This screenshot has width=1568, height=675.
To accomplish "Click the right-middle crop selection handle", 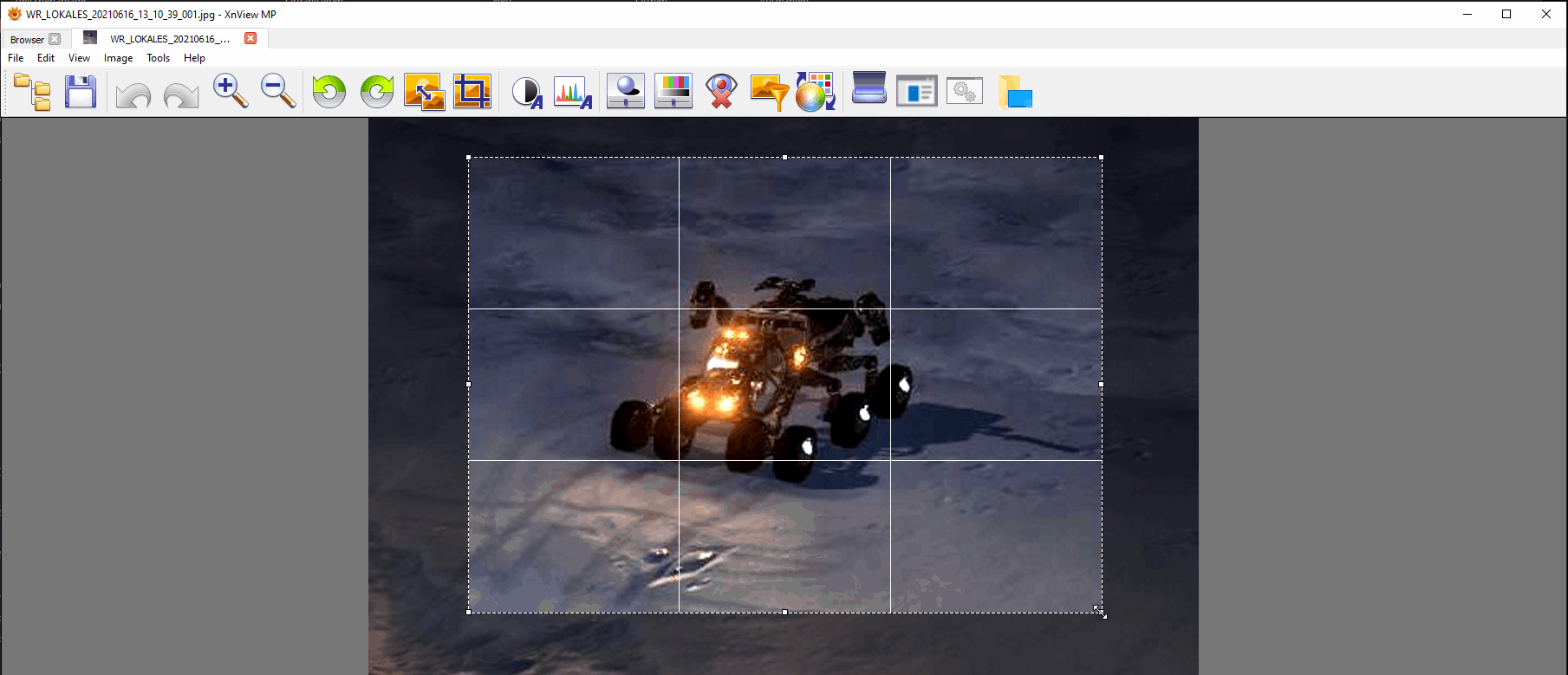I will [x=1102, y=384].
